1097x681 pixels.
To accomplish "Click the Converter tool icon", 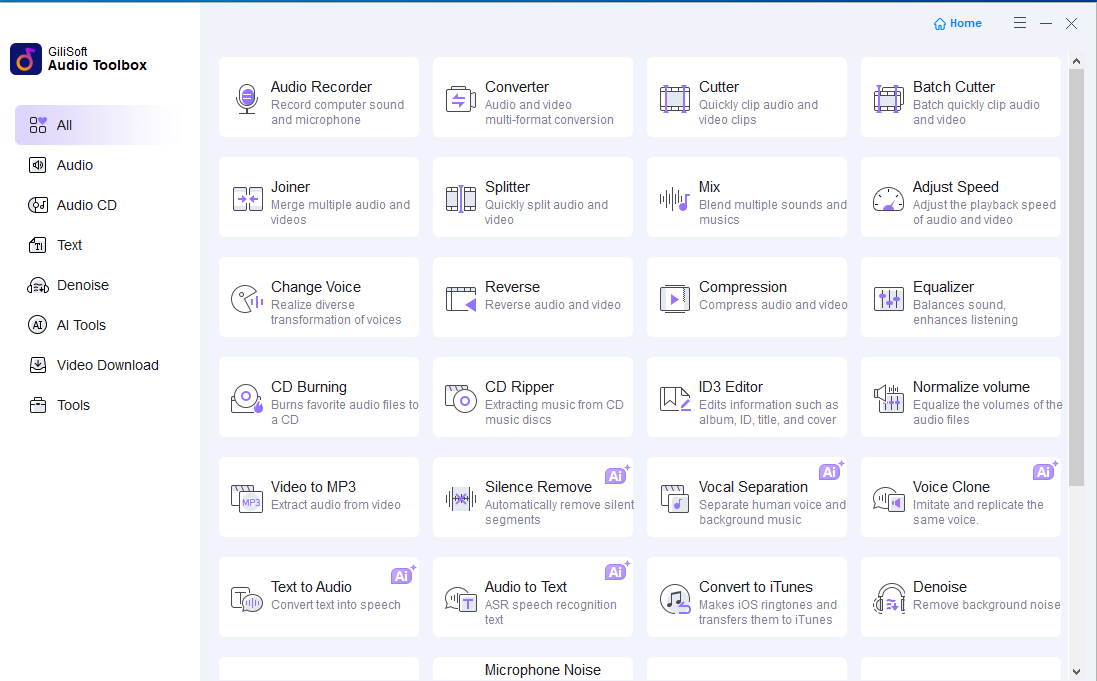I will [460, 99].
